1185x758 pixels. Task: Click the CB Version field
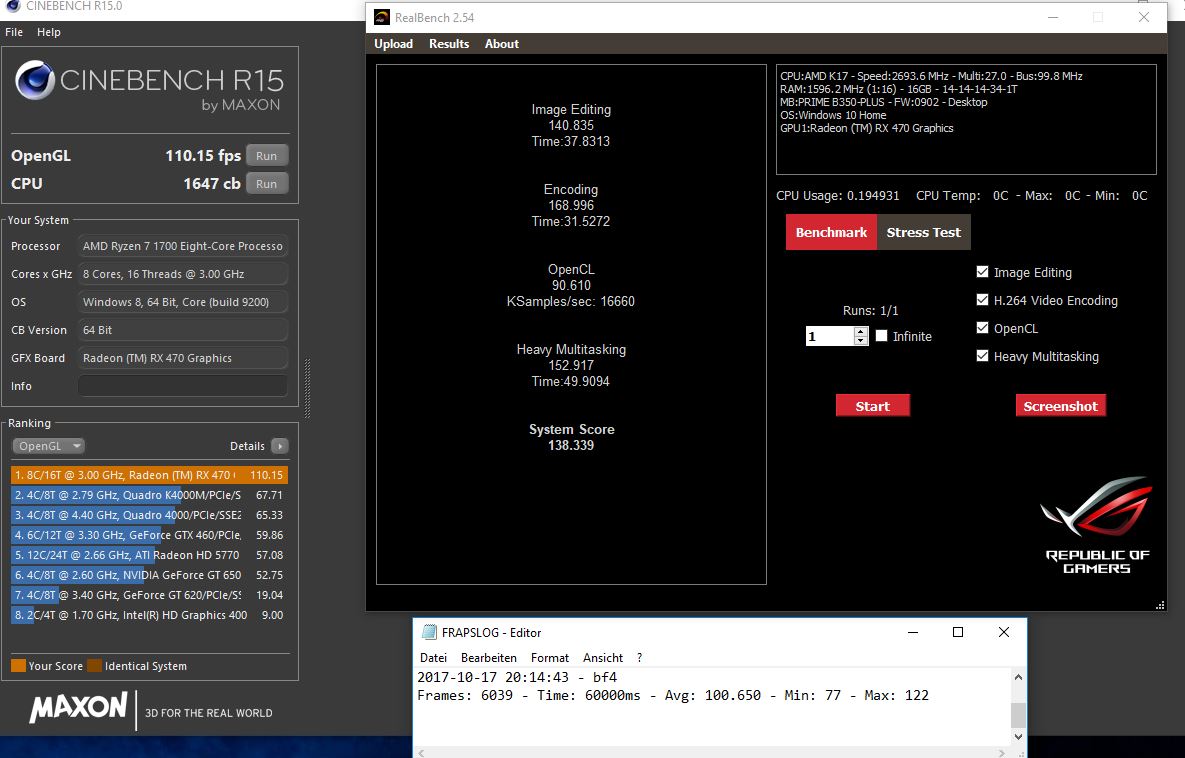(x=183, y=329)
